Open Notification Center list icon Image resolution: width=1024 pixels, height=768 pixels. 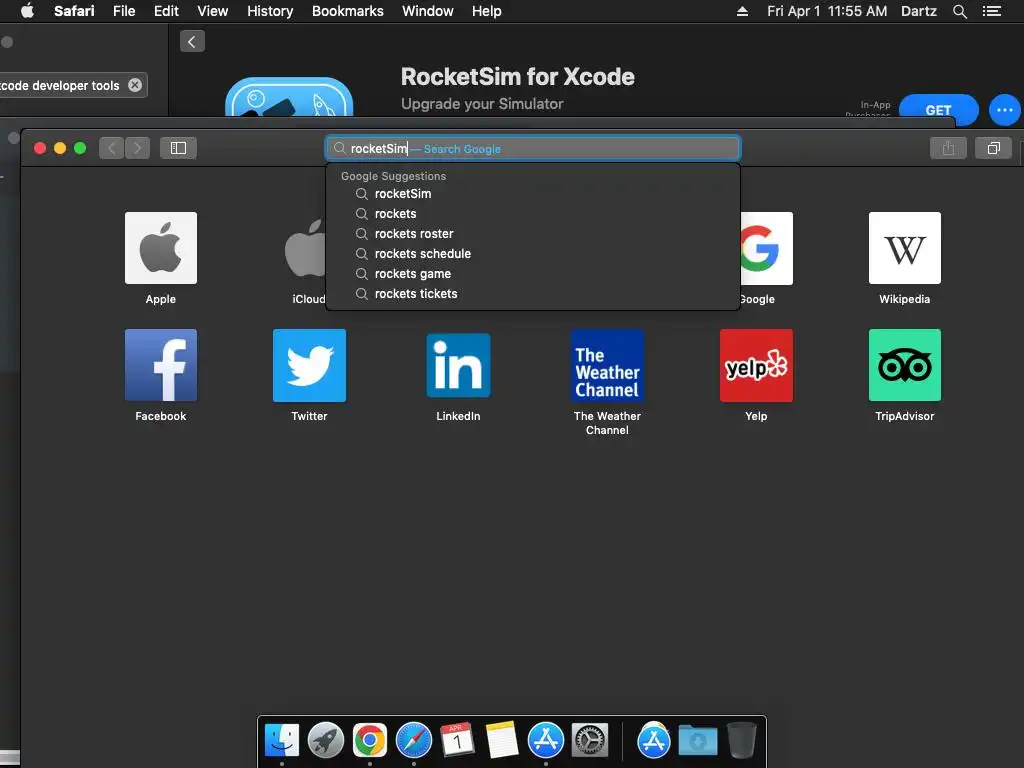991,11
